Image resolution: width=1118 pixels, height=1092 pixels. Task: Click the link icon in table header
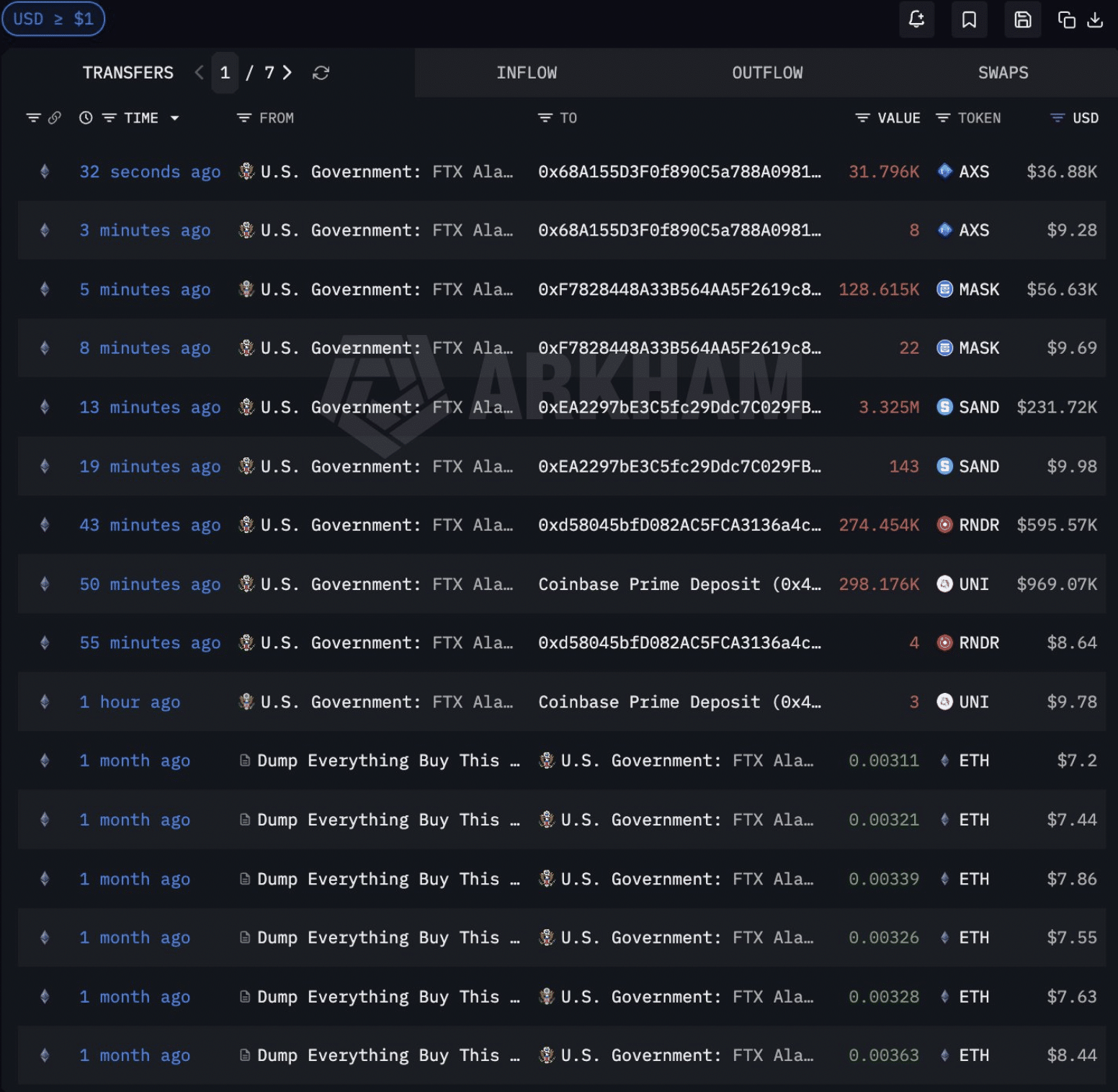(x=54, y=117)
